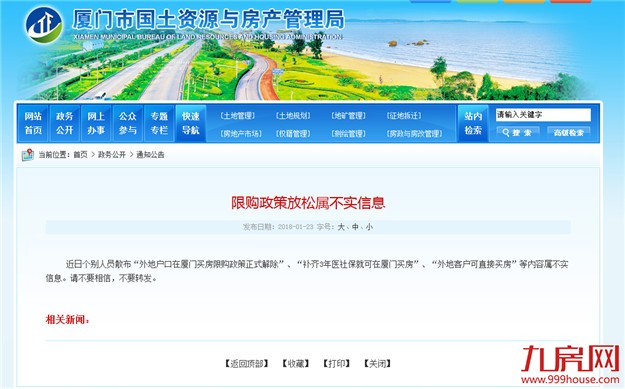625x389 pixels.
Task: Select the 快速导航 tab
Action: (191, 123)
